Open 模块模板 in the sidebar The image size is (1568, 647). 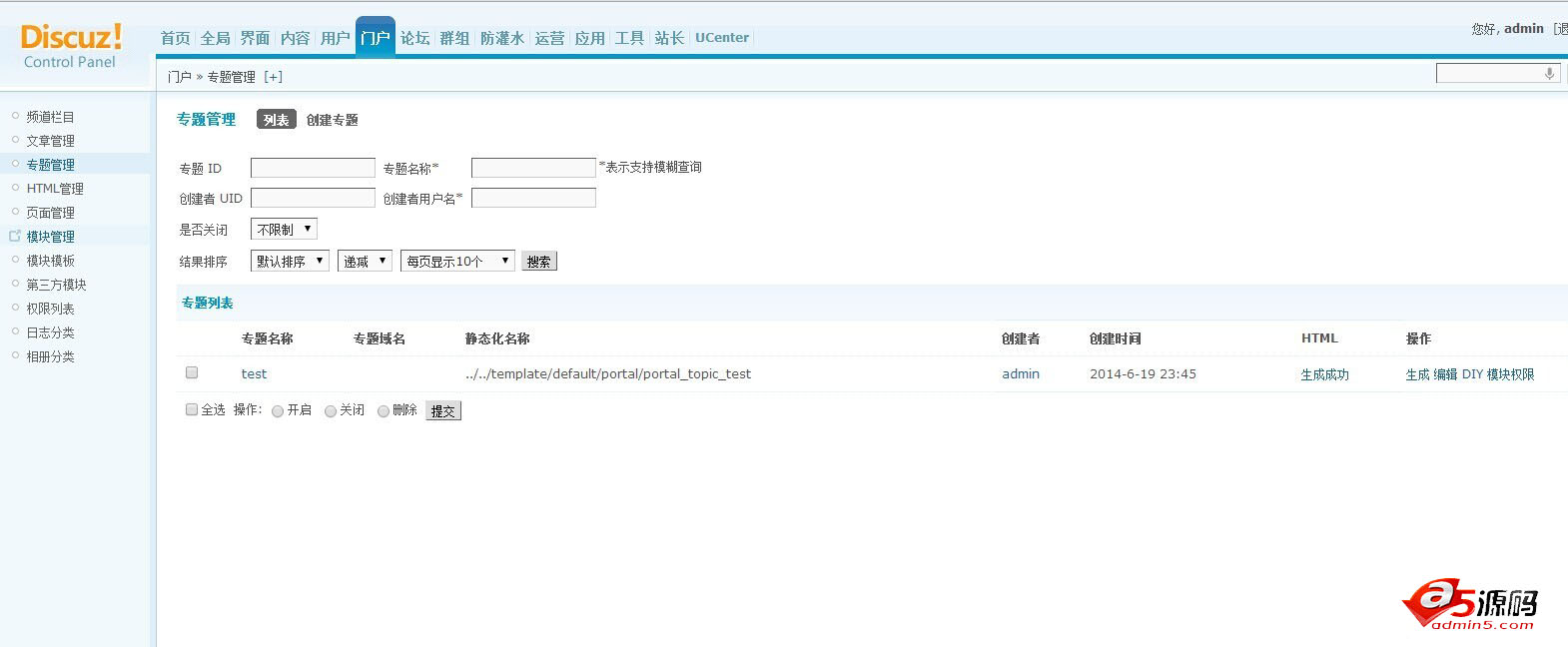51,261
